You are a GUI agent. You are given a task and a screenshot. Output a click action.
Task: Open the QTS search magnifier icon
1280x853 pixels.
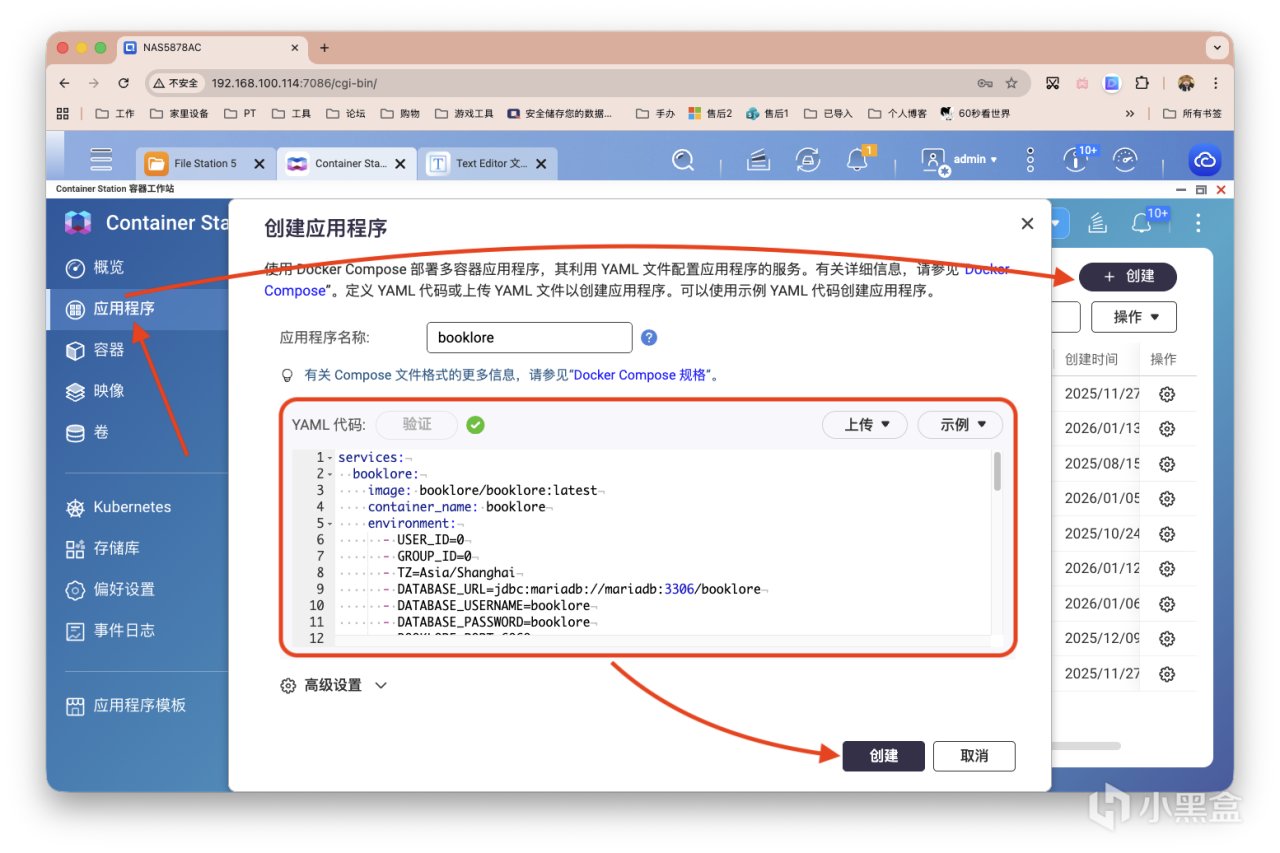click(683, 160)
